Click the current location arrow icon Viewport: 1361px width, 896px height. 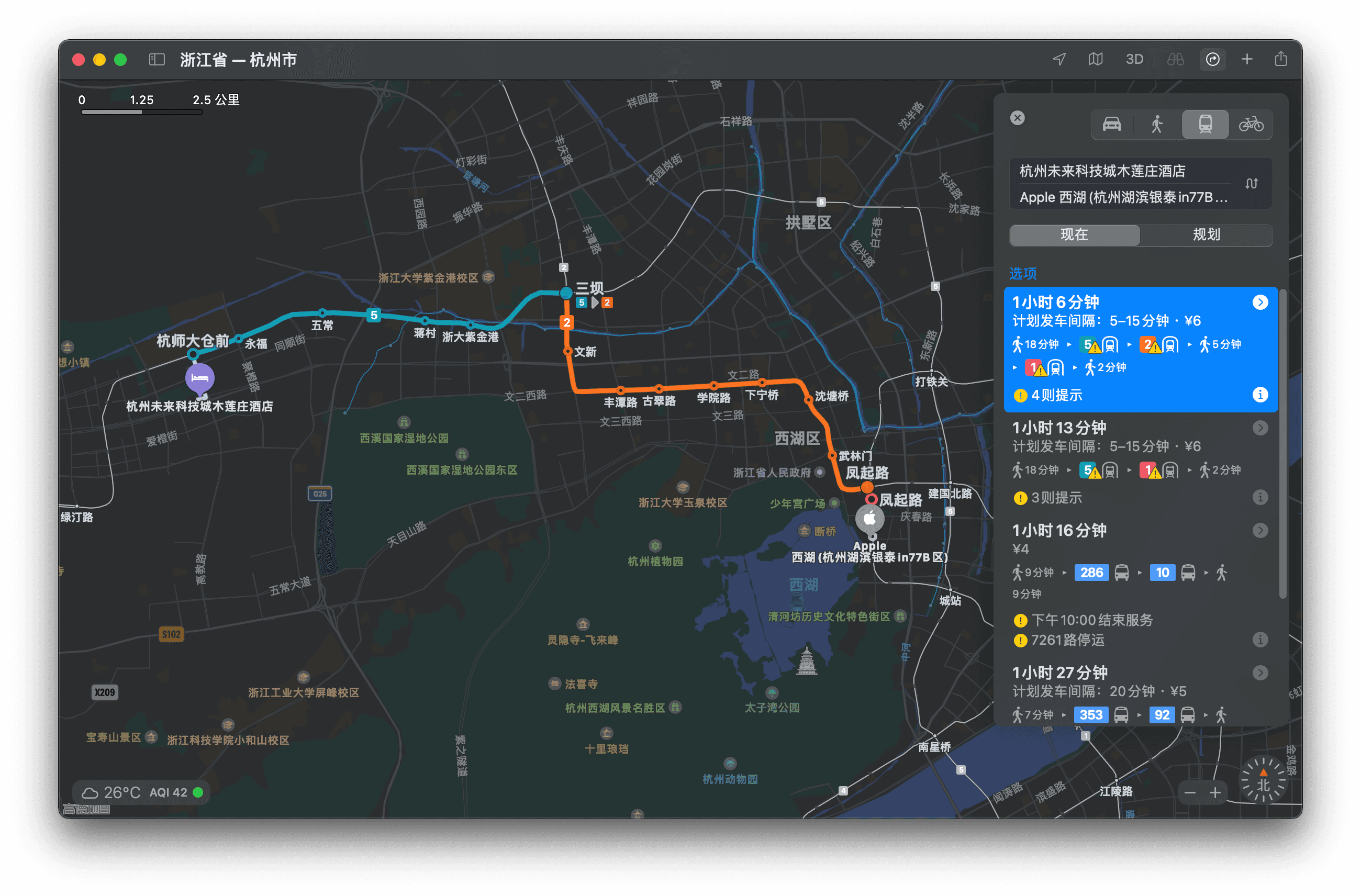pyautogui.click(x=1059, y=60)
